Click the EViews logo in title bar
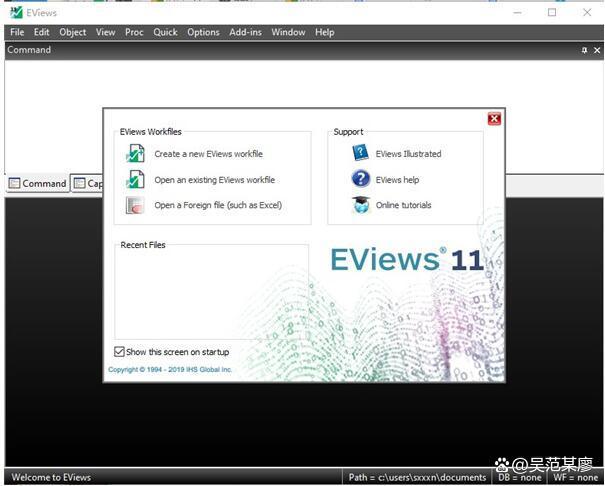This screenshot has height=486, width=605. (15, 12)
